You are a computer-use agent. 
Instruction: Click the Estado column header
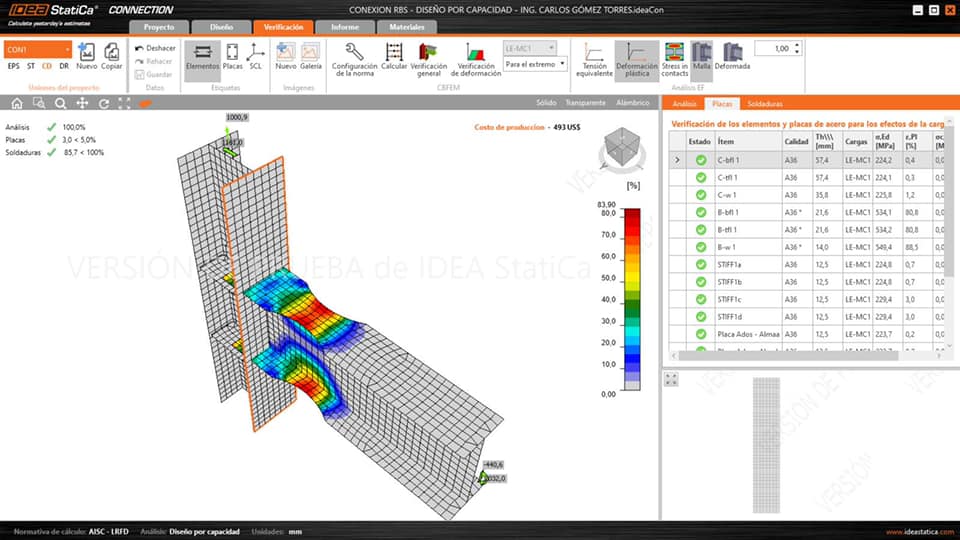click(699, 141)
